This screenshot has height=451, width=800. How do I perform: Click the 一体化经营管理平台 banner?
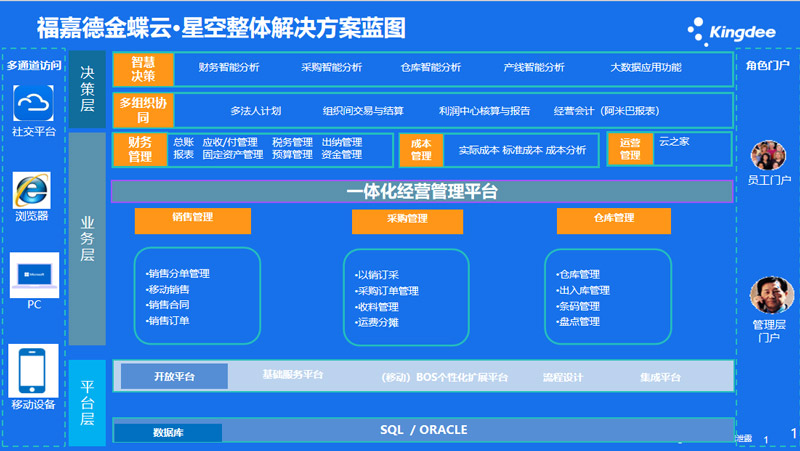[x=422, y=191]
